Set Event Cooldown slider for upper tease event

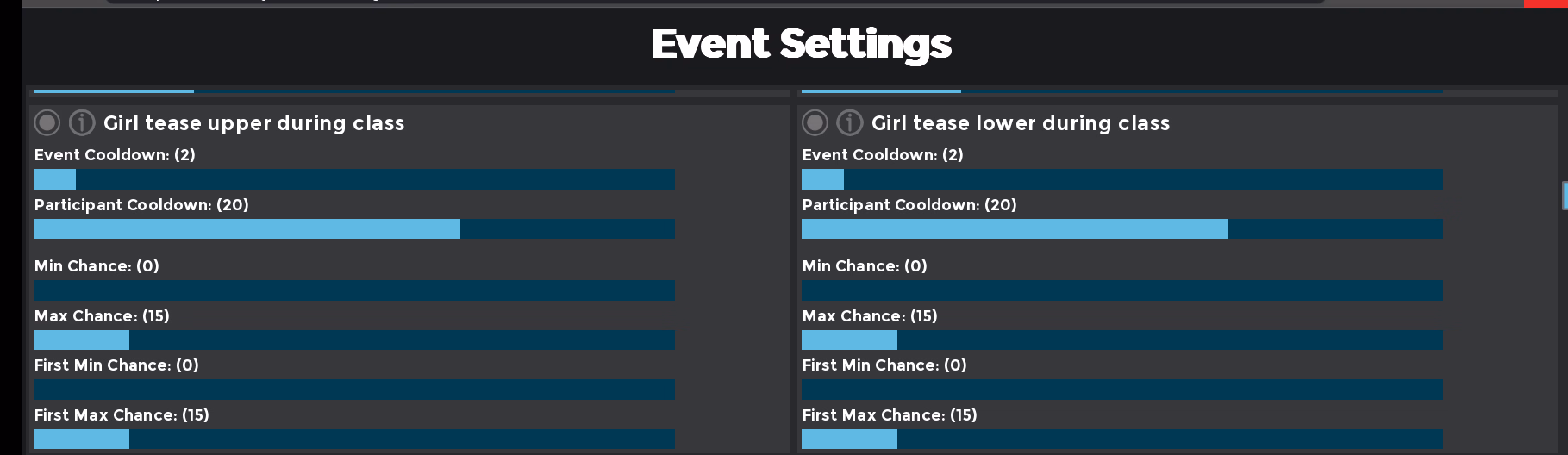354,179
